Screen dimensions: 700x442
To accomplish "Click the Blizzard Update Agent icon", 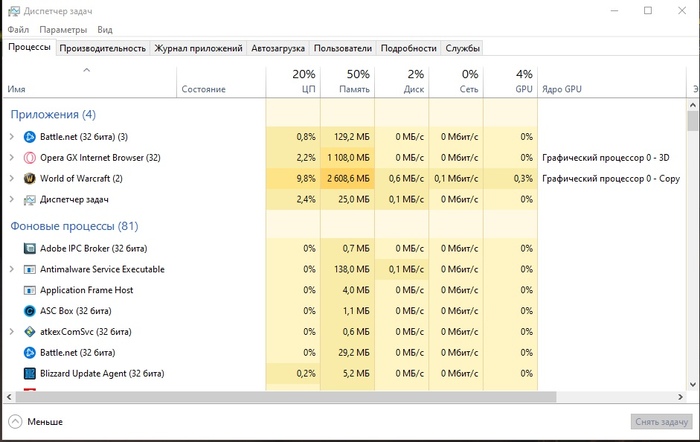I will (30, 373).
